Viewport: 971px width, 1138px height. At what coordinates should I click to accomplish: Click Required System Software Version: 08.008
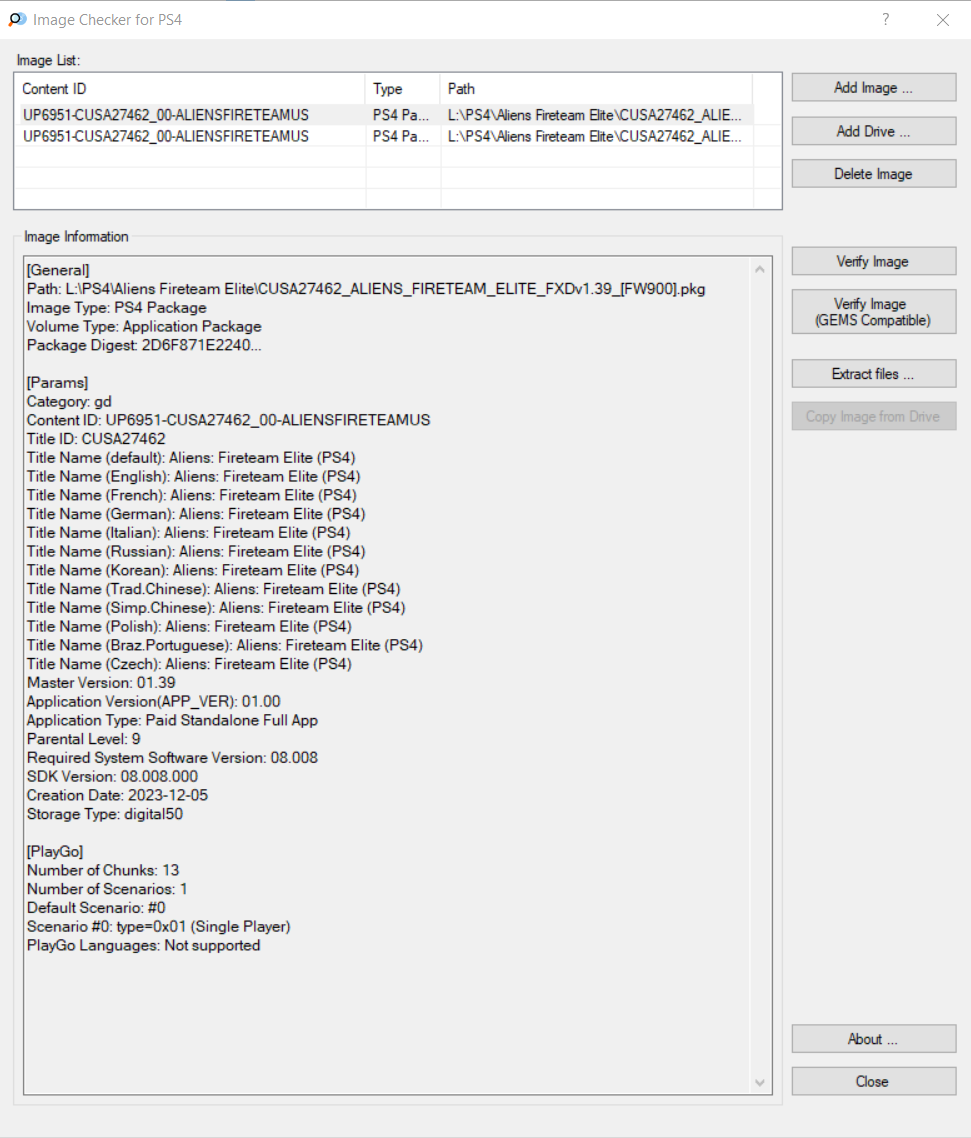(x=172, y=758)
